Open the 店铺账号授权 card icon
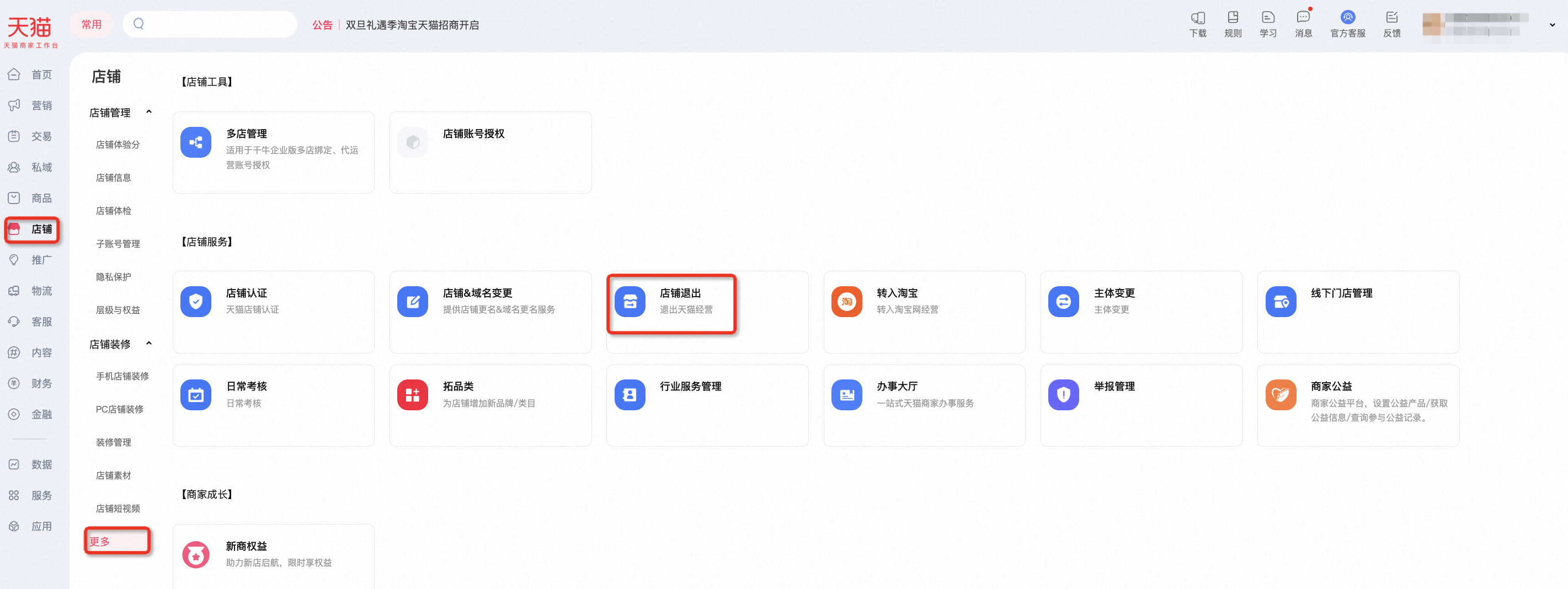This screenshot has width=1568, height=589. pos(413,142)
